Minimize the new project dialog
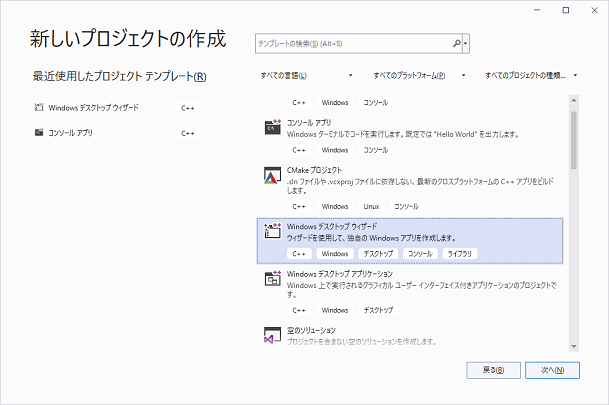The width and height of the screenshot is (609, 405). (x=537, y=10)
